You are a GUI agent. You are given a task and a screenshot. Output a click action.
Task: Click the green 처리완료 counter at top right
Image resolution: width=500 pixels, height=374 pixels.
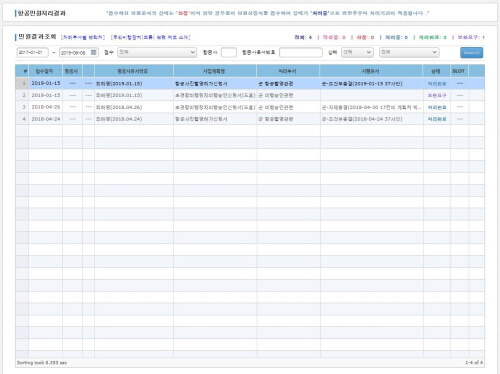432,37
